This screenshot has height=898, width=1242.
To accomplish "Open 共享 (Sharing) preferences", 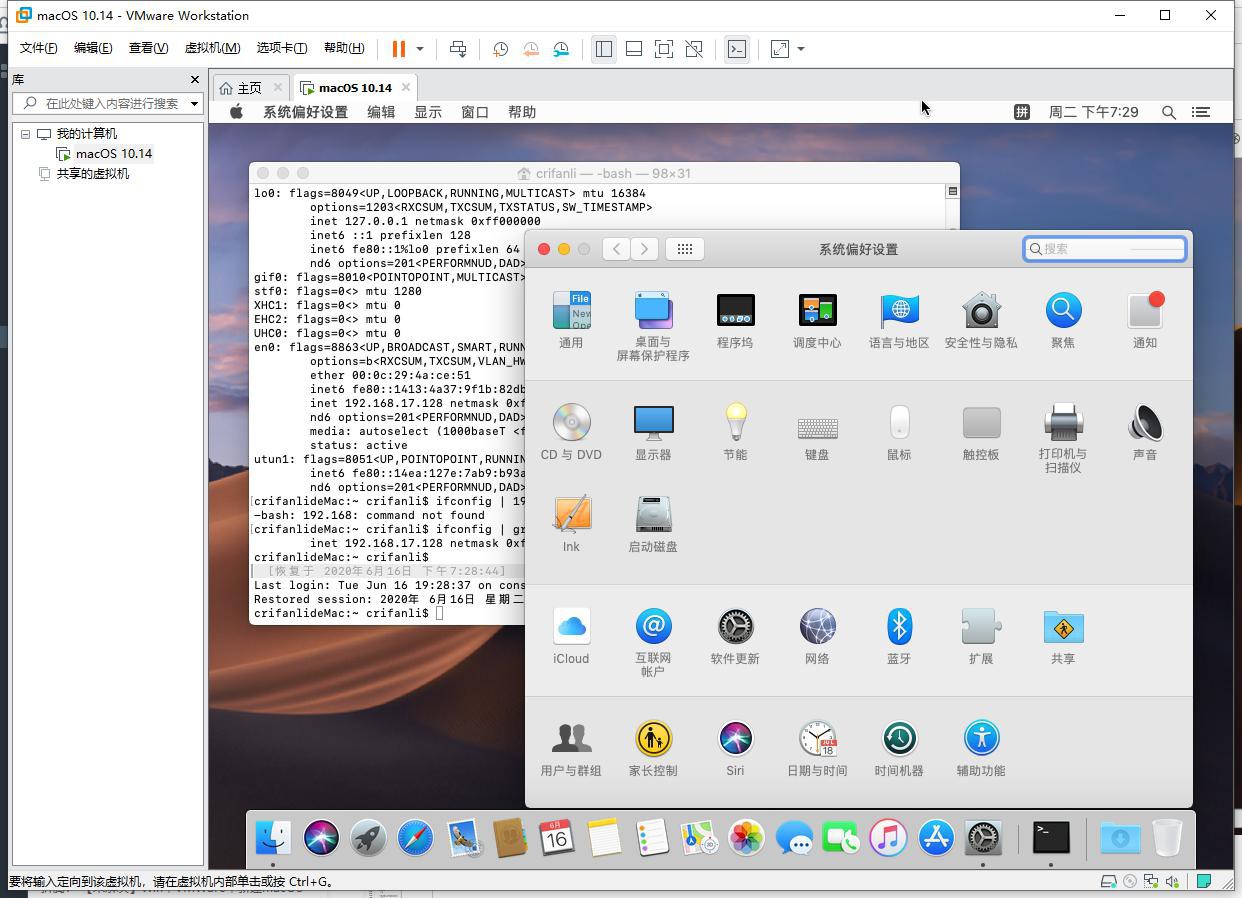I will pyautogui.click(x=1063, y=636).
